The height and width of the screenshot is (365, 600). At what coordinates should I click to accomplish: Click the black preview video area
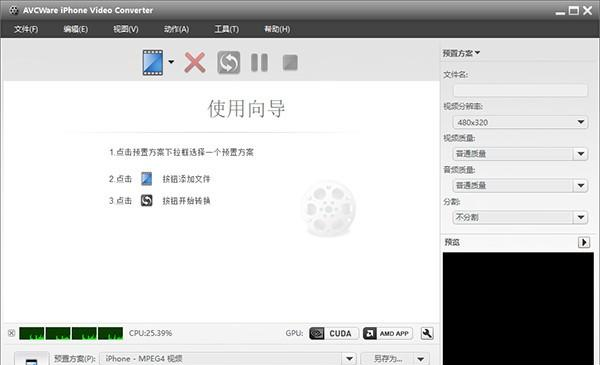(x=518, y=308)
